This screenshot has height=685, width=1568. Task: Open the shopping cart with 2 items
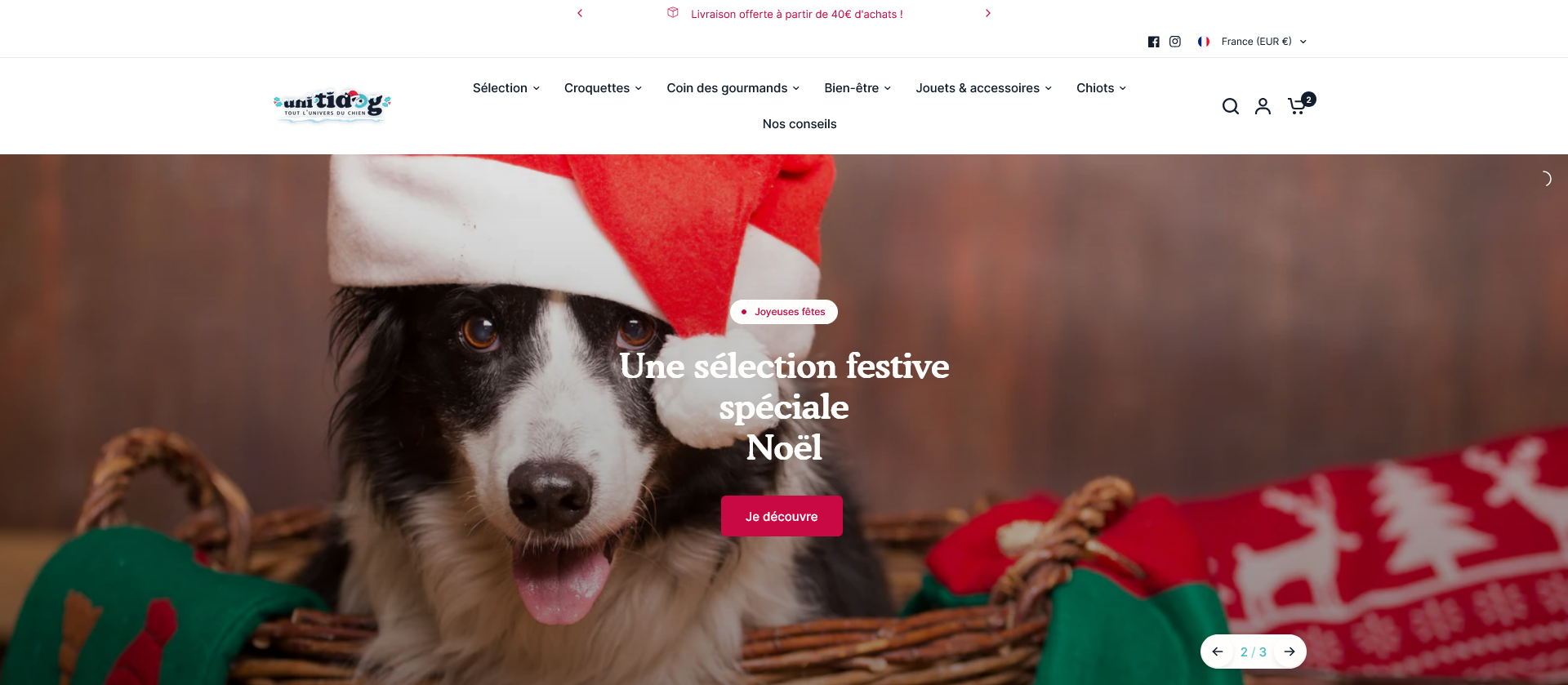pos(1300,105)
